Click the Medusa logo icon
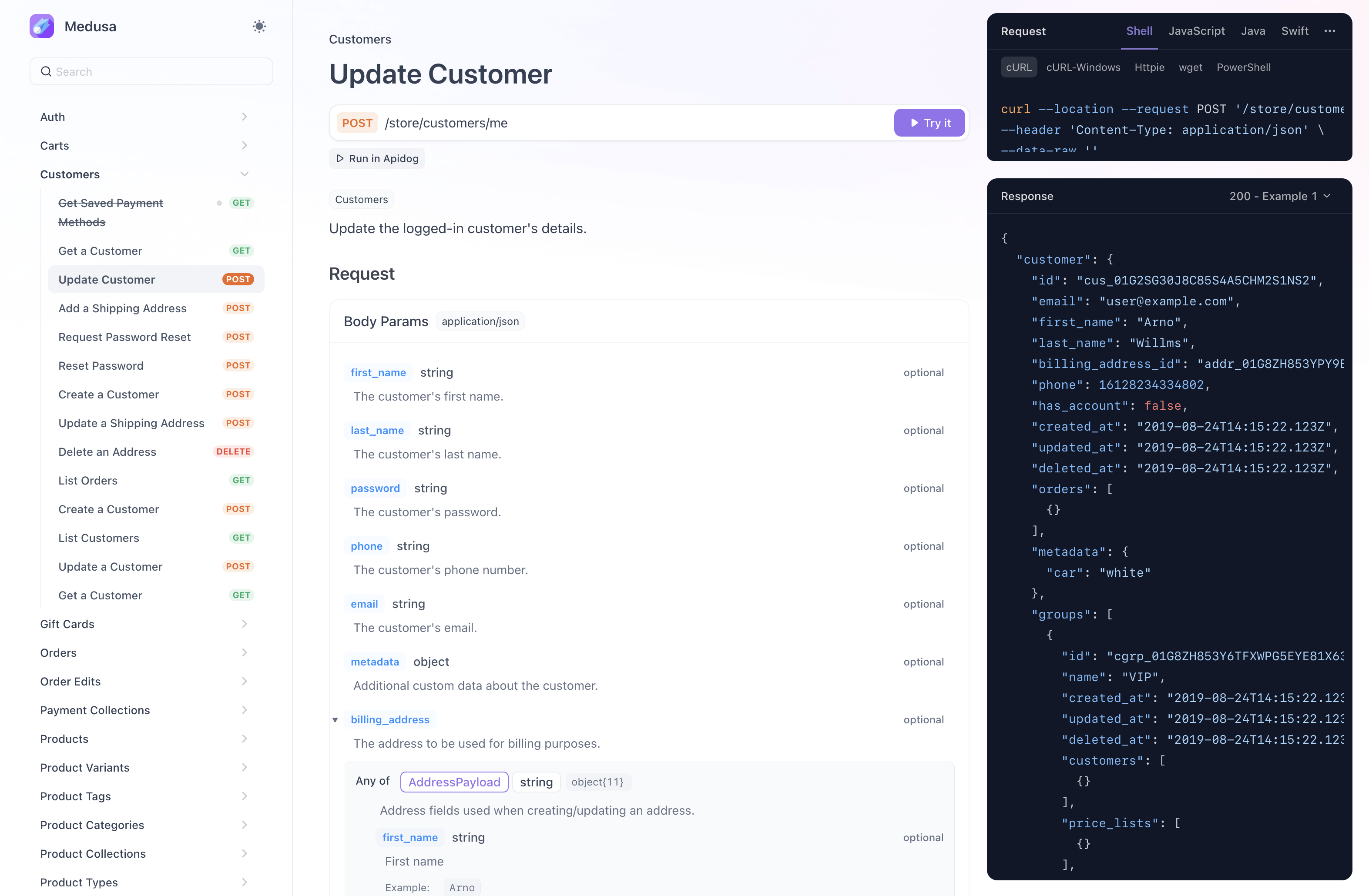The image size is (1369, 896). pos(42,27)
